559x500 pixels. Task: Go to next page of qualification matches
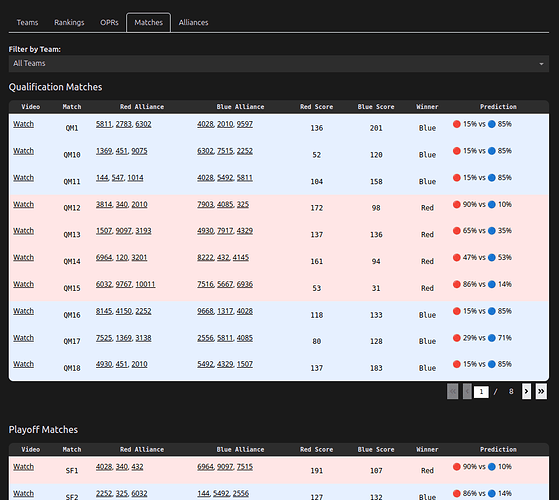pyautogui.click(x=526, y=392)
